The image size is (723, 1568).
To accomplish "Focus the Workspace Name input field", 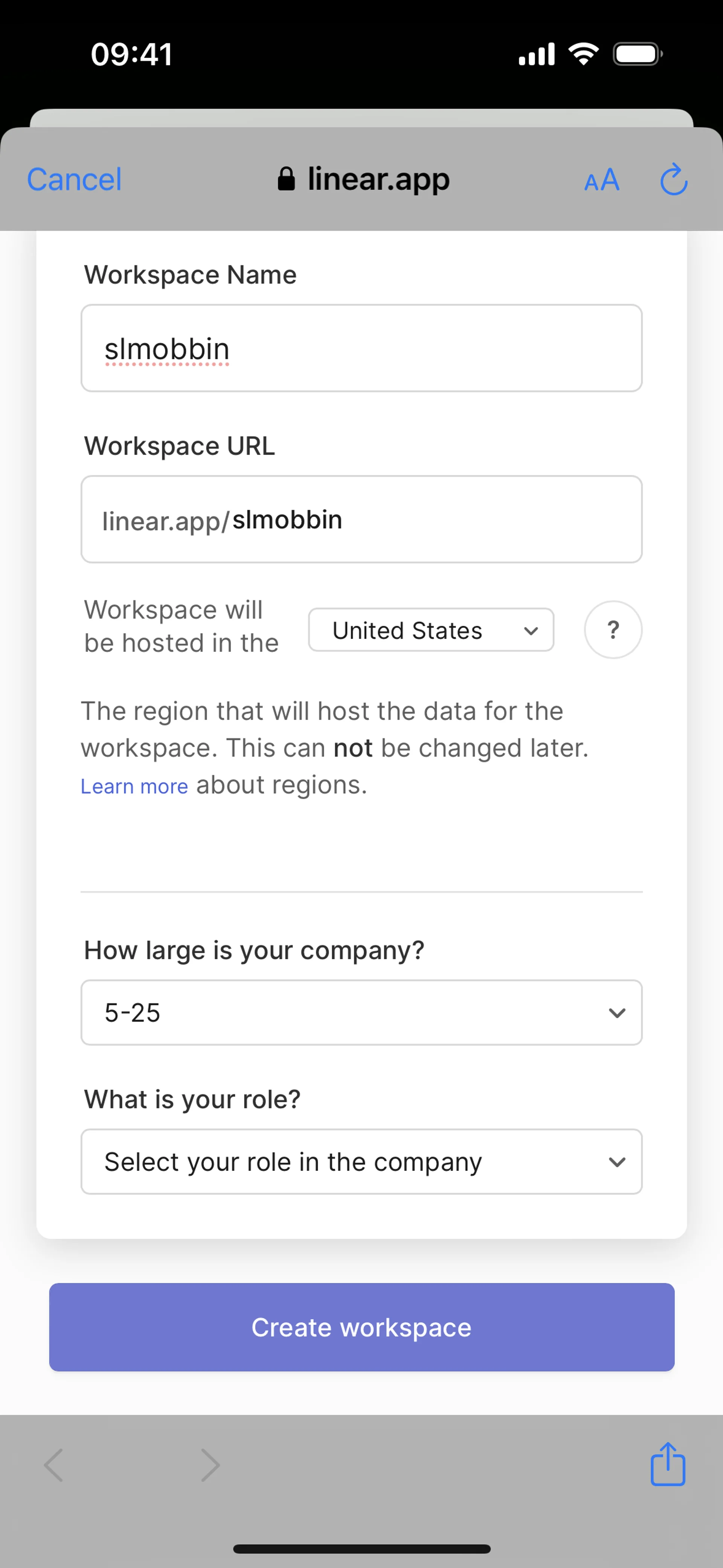I will [361, 348].
